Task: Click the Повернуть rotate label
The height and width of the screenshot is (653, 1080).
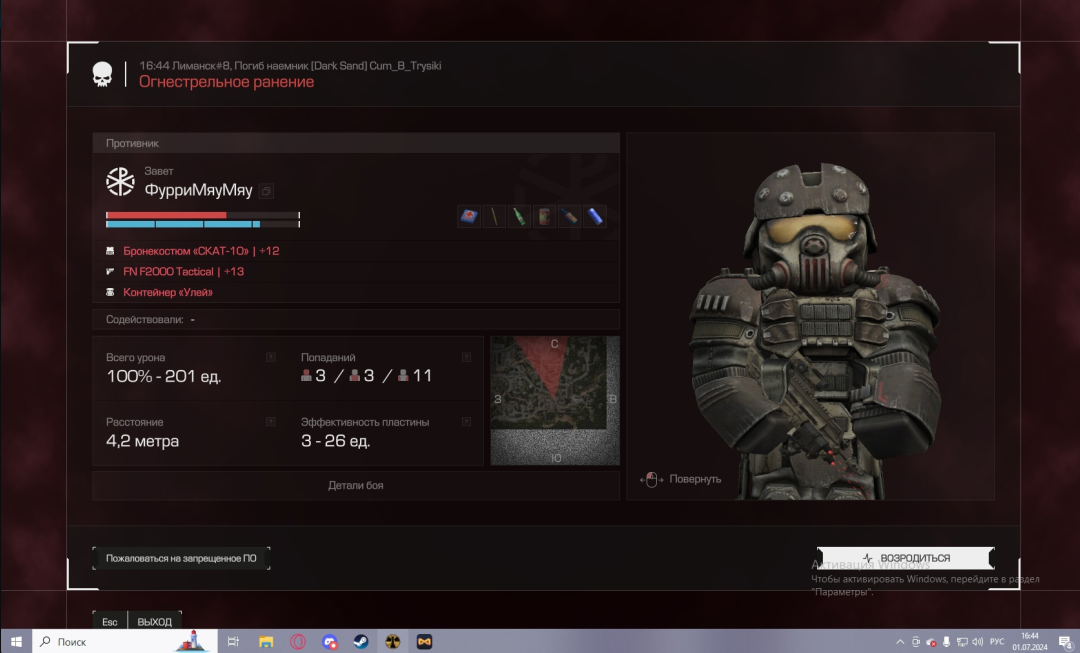Action: coord(695,479)
